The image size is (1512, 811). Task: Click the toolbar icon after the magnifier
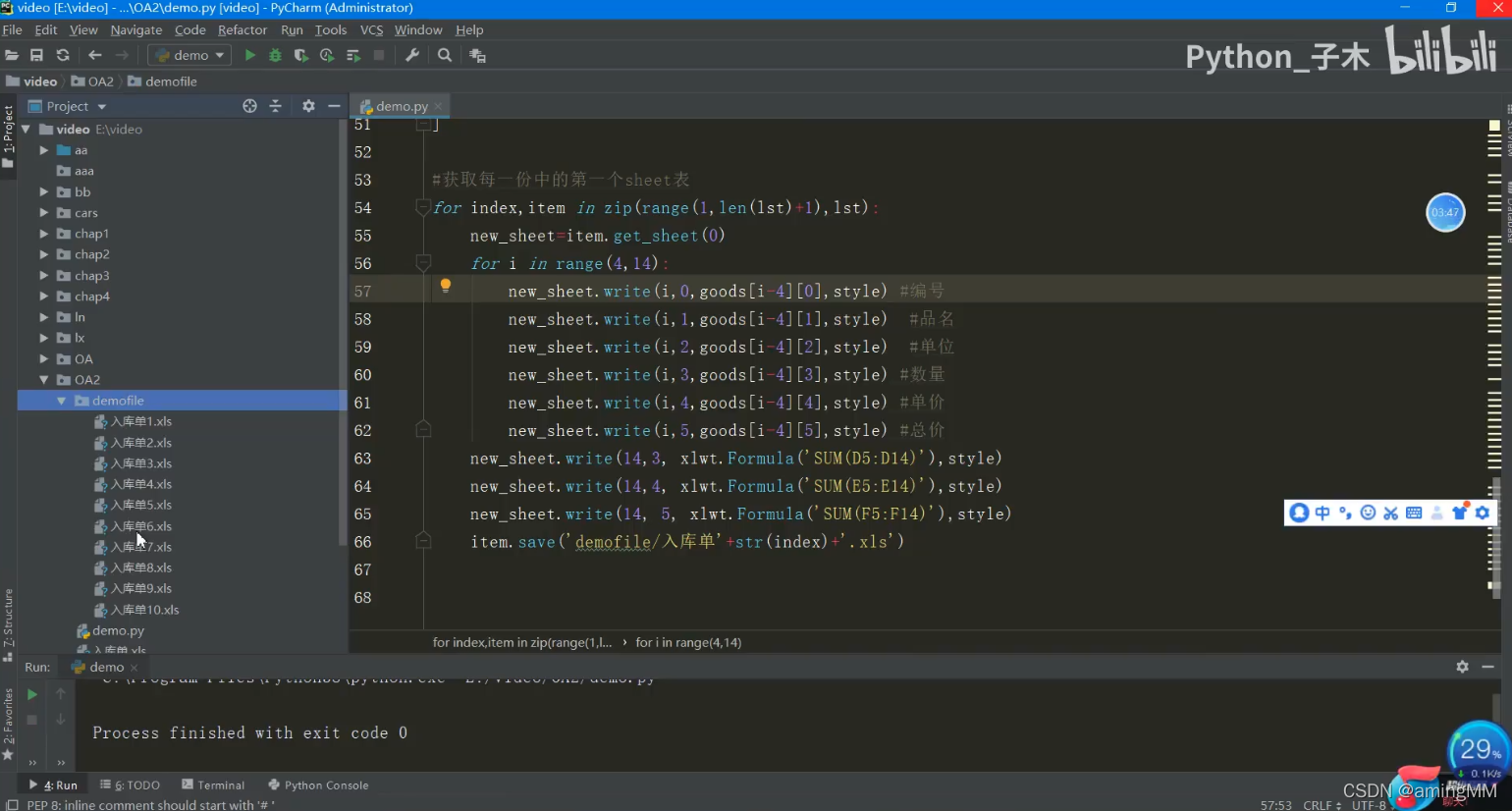[x=478, y=55]
